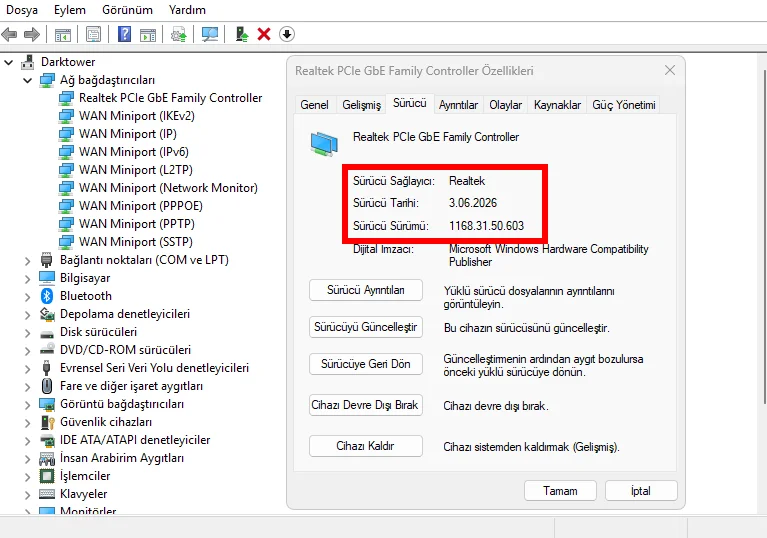This screenshot has height=538, width=767.
Task: Click the Properties sheet toolbar icon
Action: (x=93, y=34)
